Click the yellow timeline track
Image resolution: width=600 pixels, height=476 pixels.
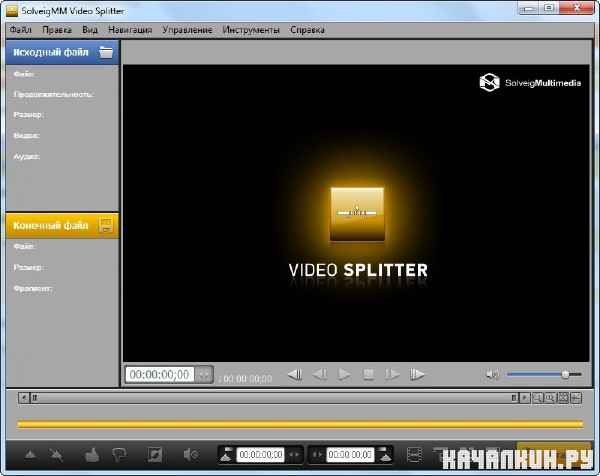(x=300, y=424)
